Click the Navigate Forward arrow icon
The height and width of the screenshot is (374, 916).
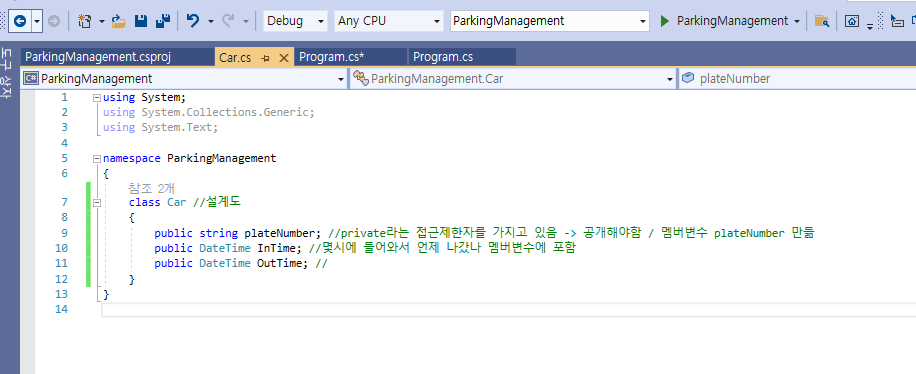click(54, 22)
